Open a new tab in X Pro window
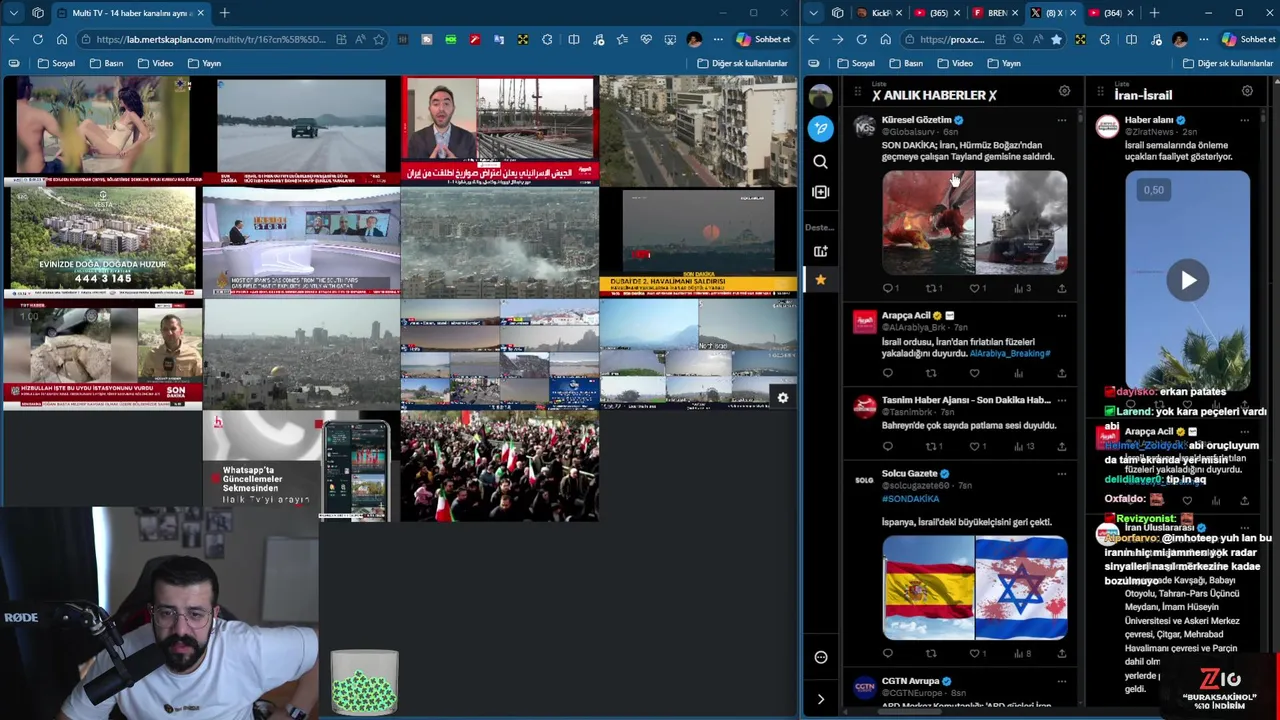 1154,13
